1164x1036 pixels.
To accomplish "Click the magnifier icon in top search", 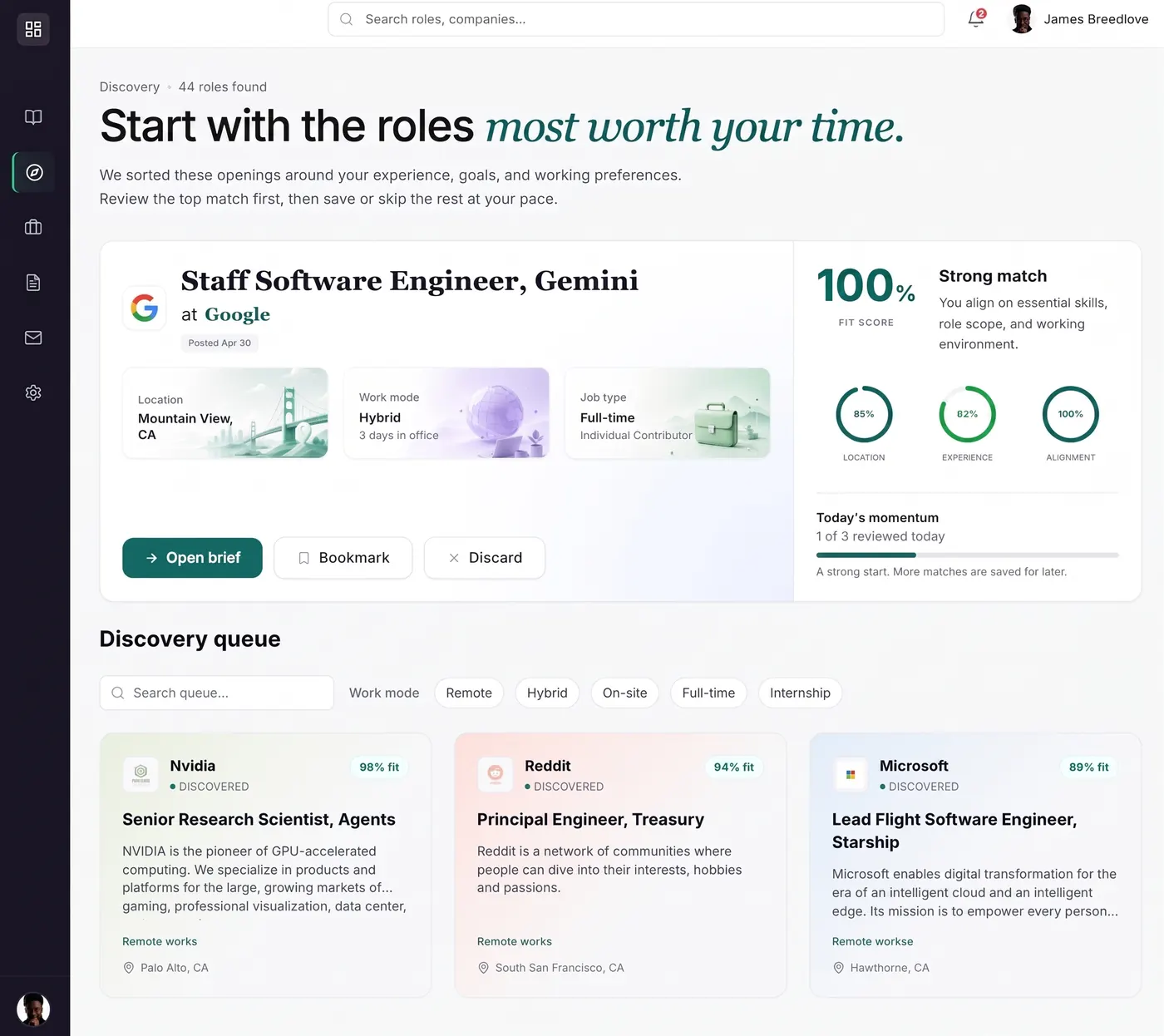I will pyautogui.click(x=347, y=19).
